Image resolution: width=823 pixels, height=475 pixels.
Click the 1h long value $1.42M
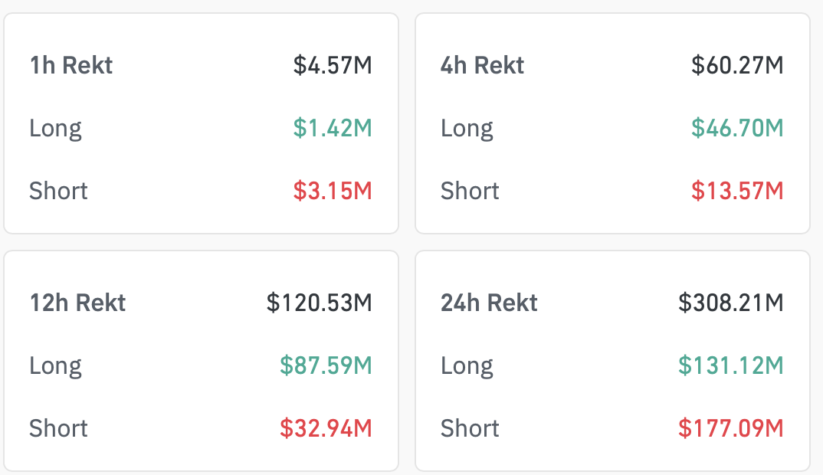pyautogui.click(x=332, y=128)
